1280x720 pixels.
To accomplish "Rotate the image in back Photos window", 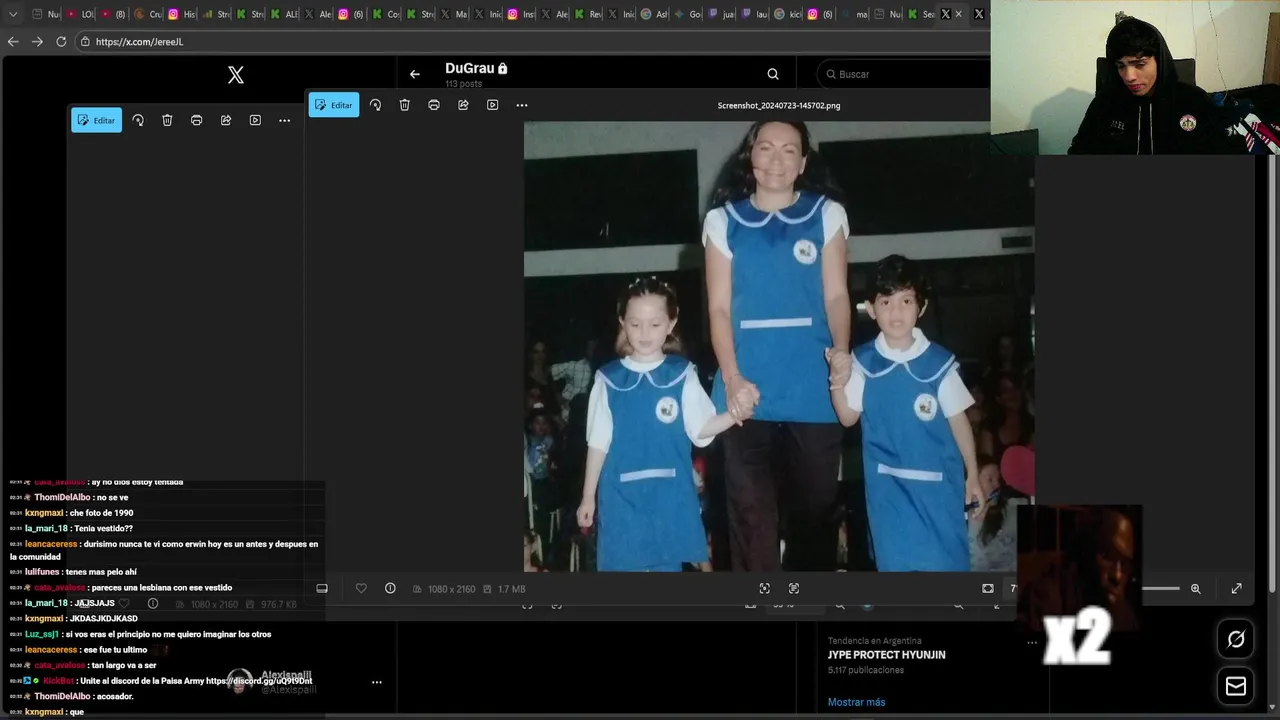I will (x=138, y=120).
